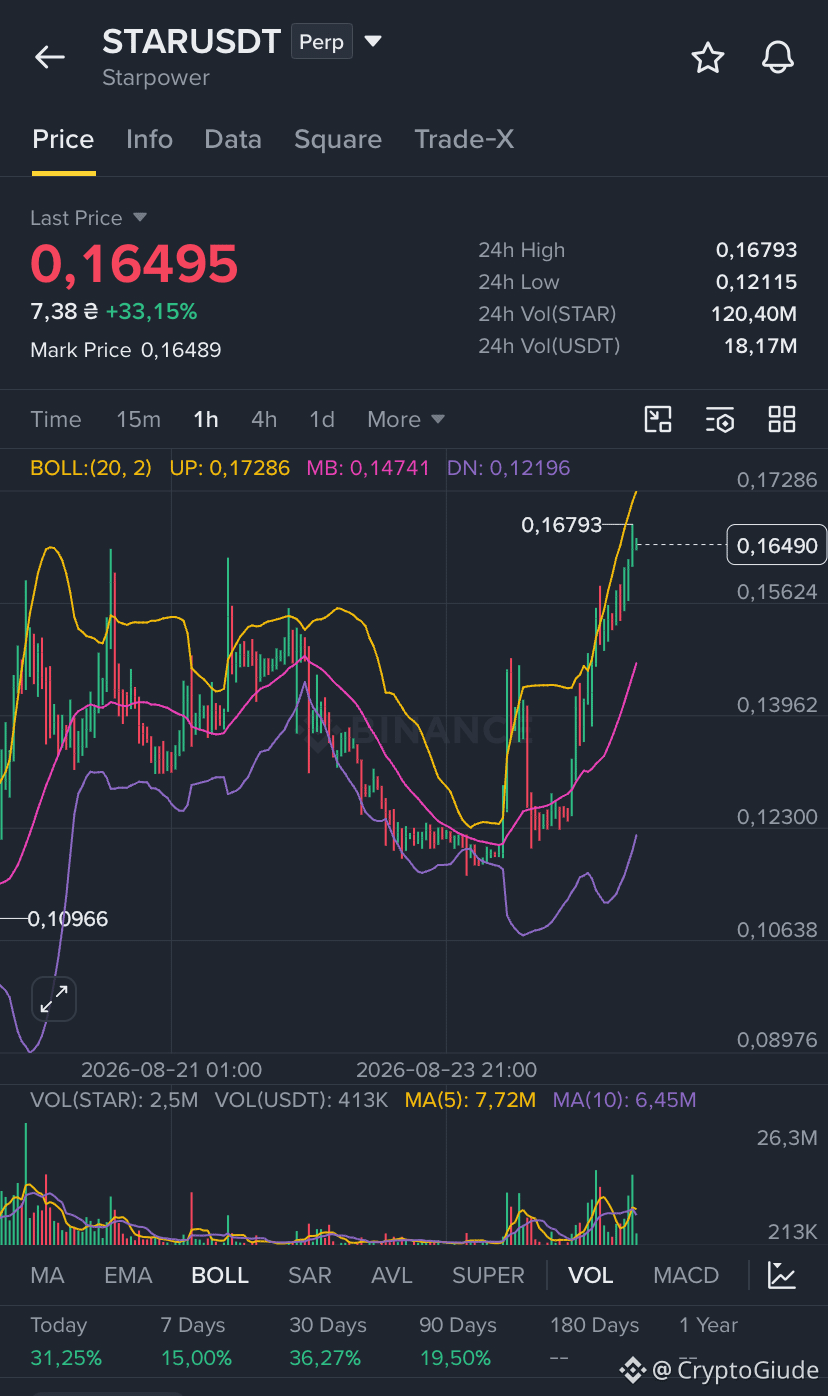
Task: Tap the Mark Price 0,16489 value
Action: pos(181,350)
